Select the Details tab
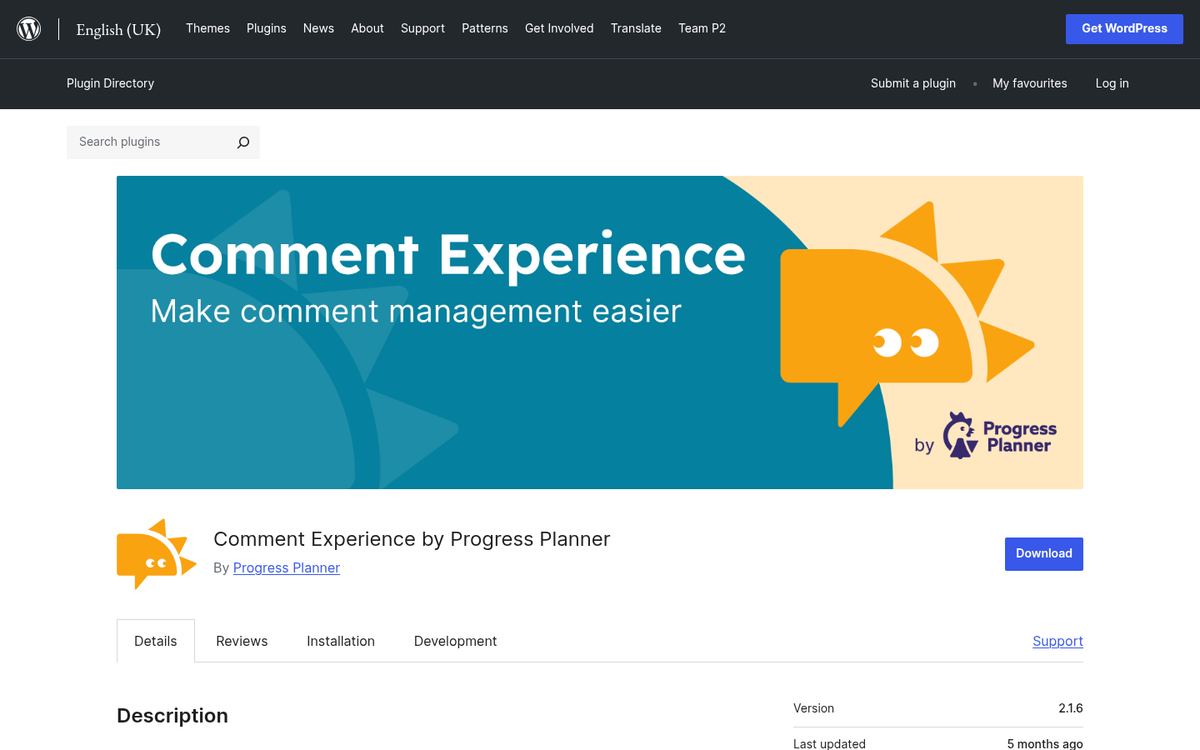 (155, 640)
